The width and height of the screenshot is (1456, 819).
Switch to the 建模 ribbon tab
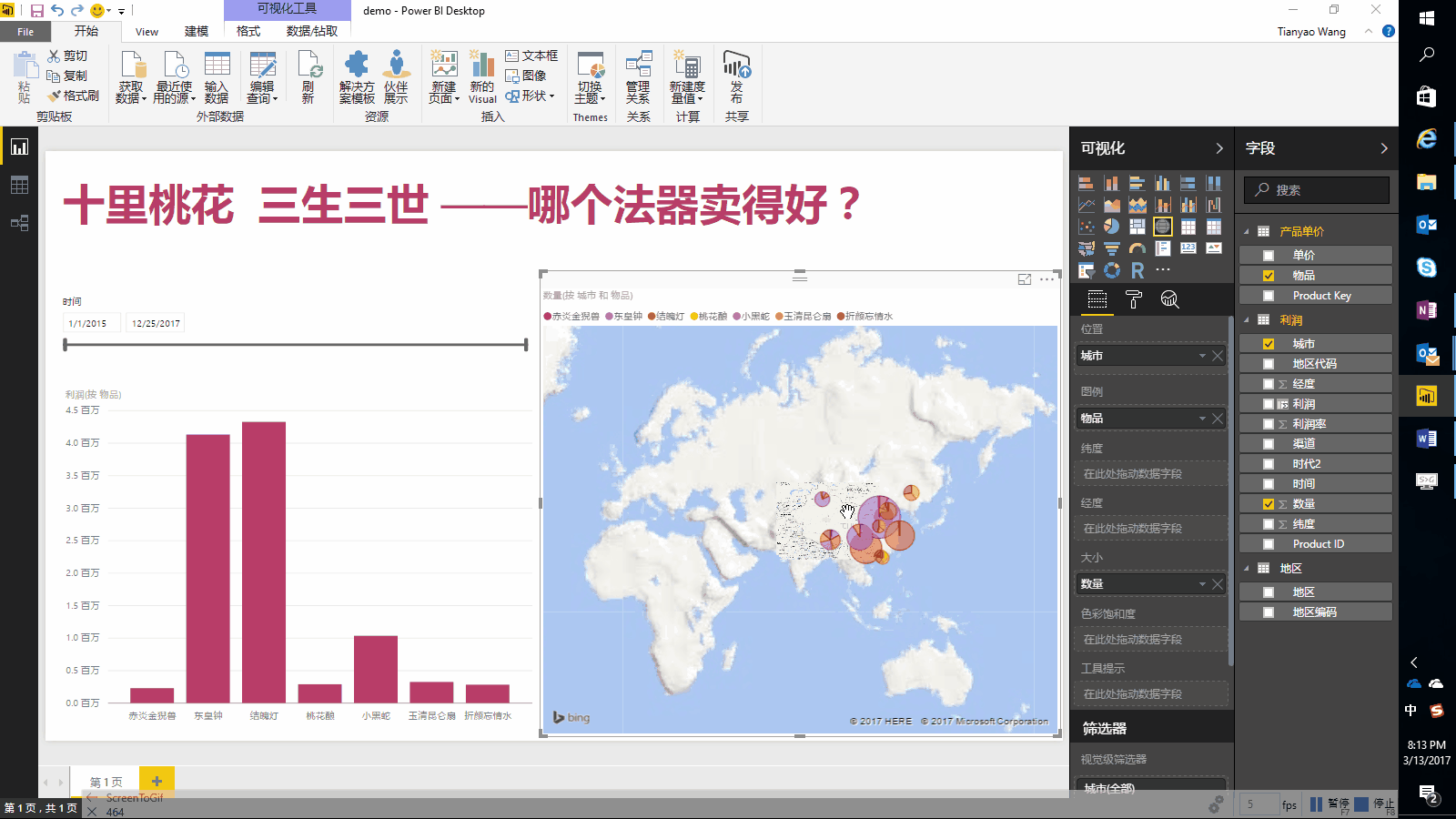click(197, 31)
